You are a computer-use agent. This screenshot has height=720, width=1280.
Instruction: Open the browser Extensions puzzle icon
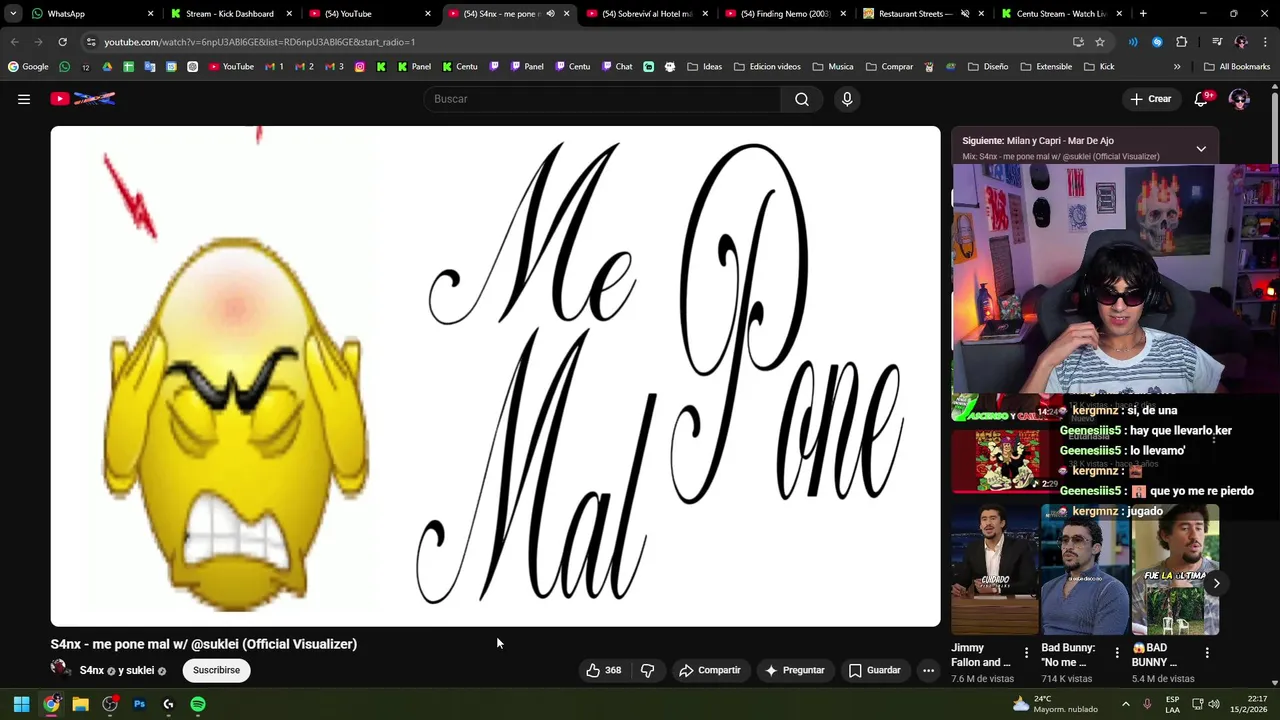[1182, 42]
